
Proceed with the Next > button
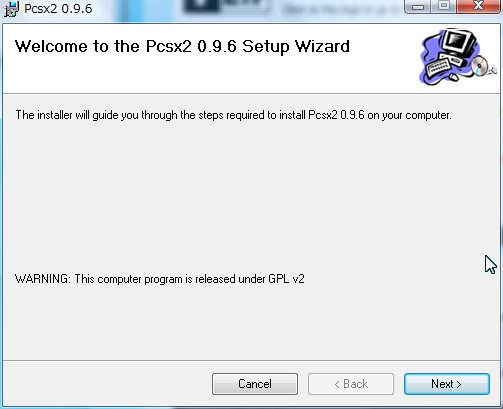447,384
